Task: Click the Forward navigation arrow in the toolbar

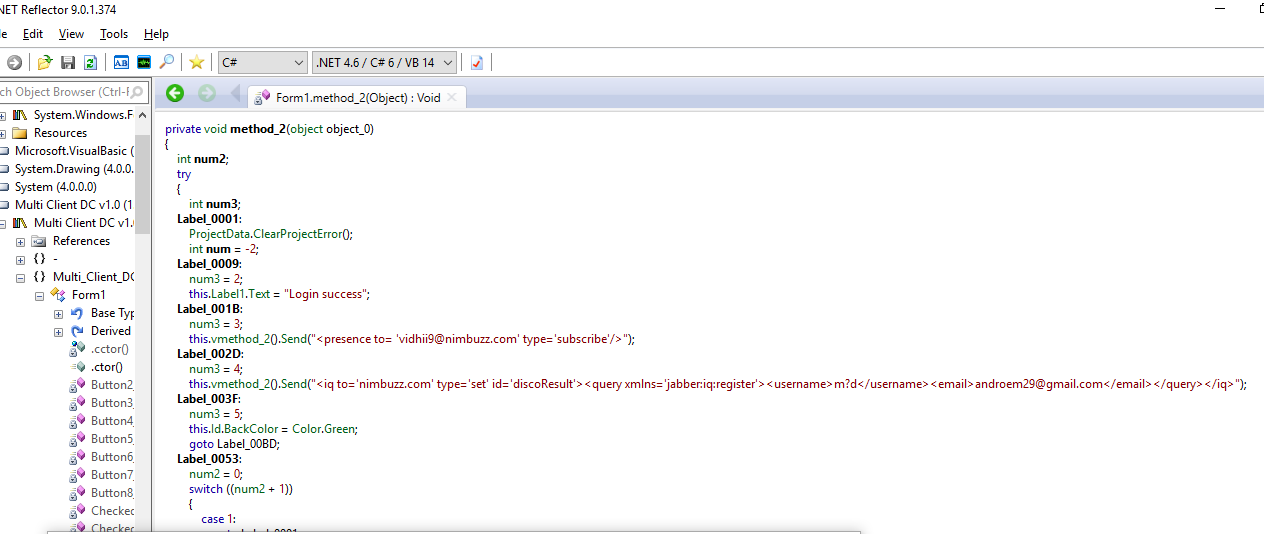Action: [14, 62]
